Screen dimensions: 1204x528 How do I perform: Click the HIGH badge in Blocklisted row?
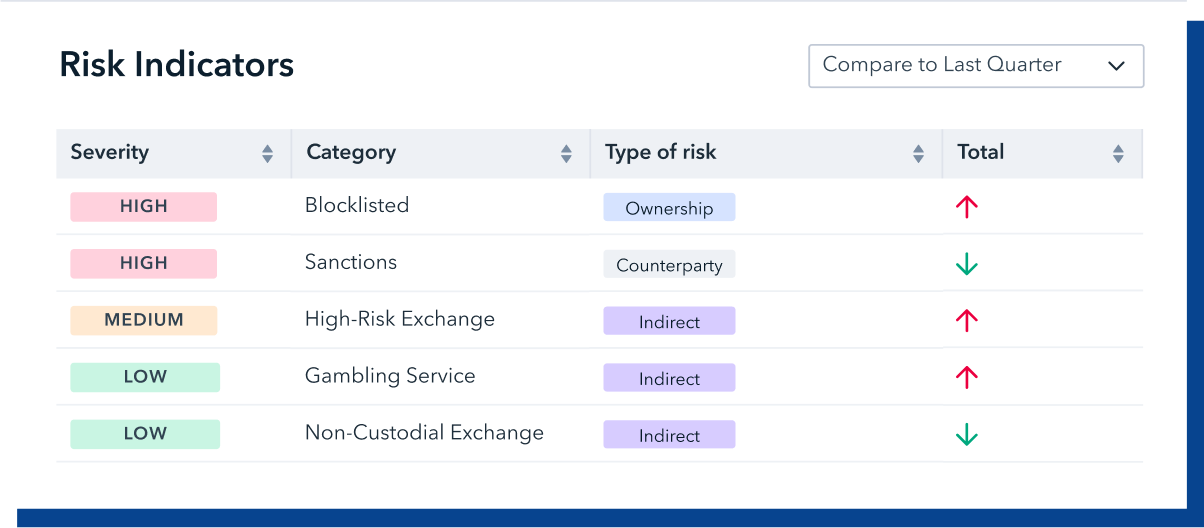click(x=144, y=207)
